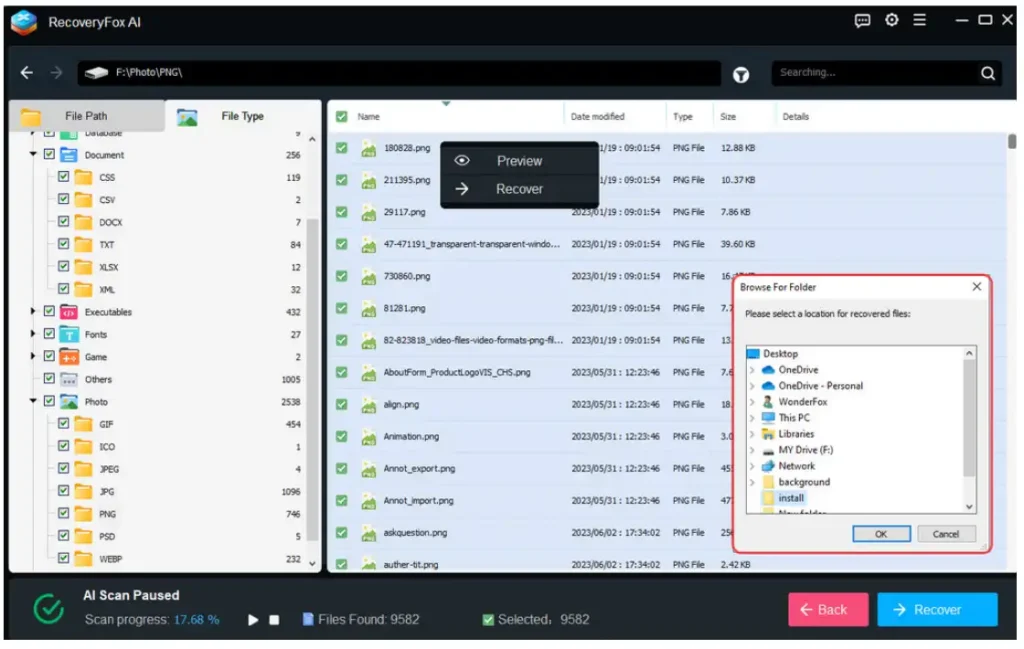Toggle the CSS folder checkbox
The height and width of the screenshot is (649, 1024).
pos(63,177)
